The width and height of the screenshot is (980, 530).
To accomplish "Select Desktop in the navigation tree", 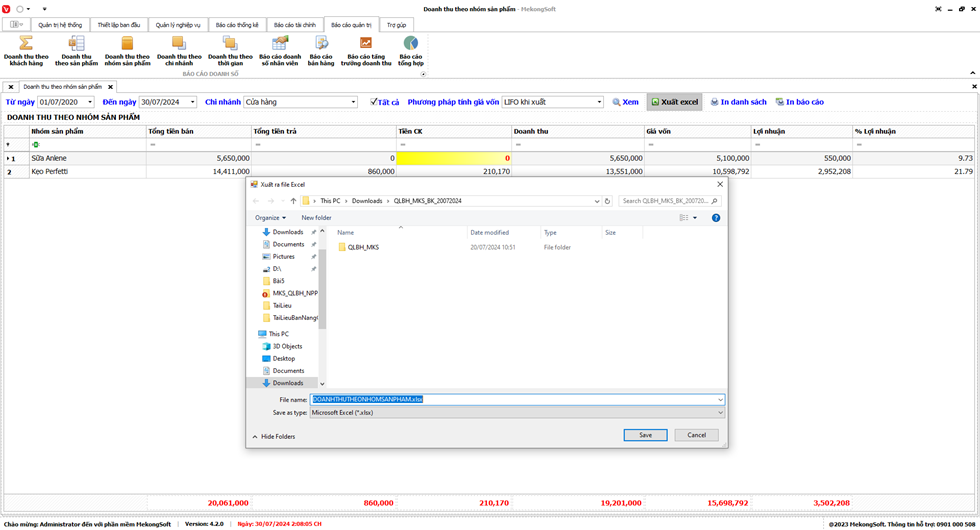I will pyautogui.click(x=284, y=358).
